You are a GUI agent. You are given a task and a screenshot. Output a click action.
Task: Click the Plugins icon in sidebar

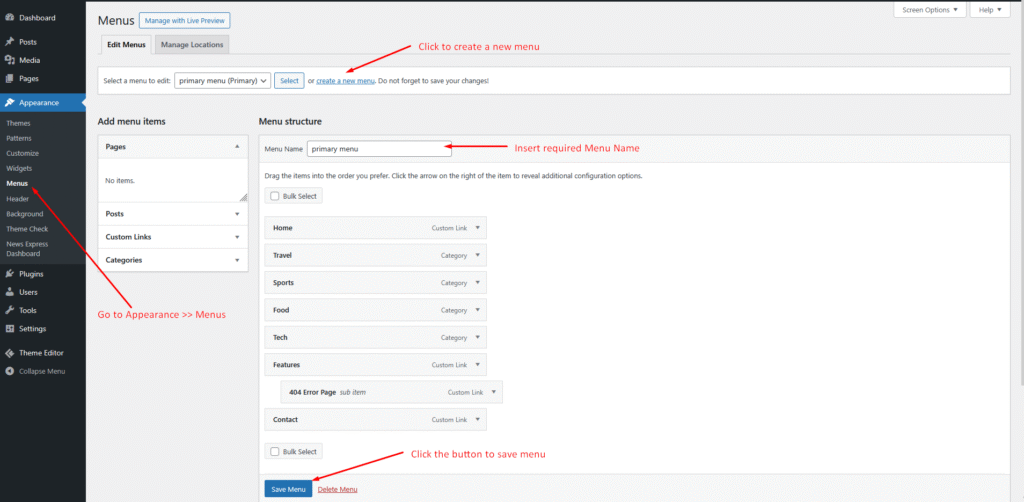click(9, 273)
